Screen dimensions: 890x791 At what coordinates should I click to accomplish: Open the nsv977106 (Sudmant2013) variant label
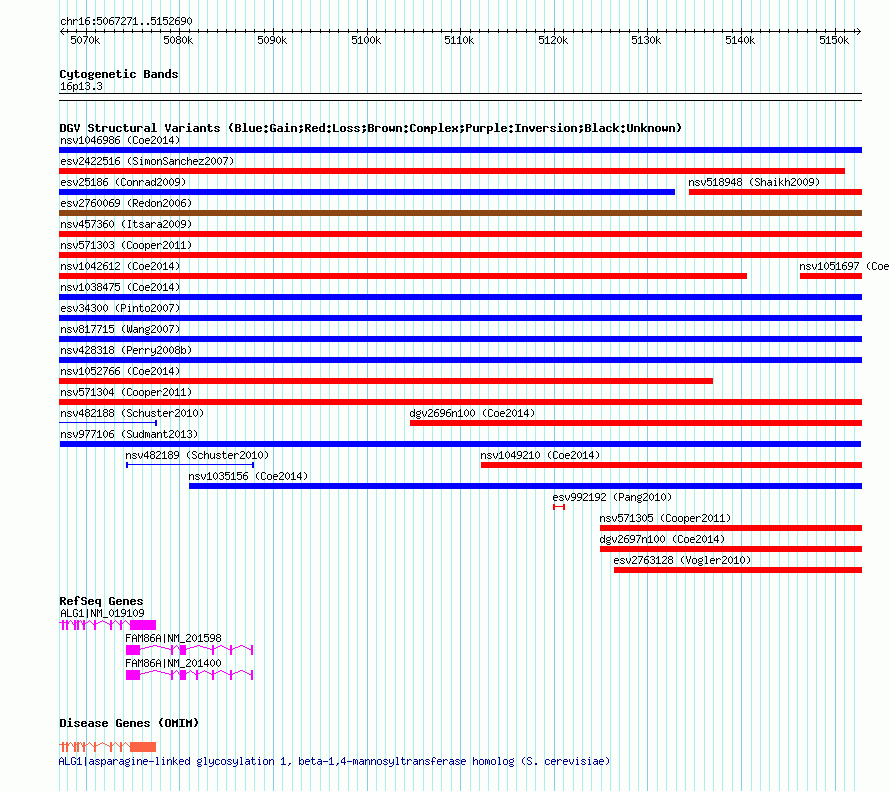(x=129, y=434)
